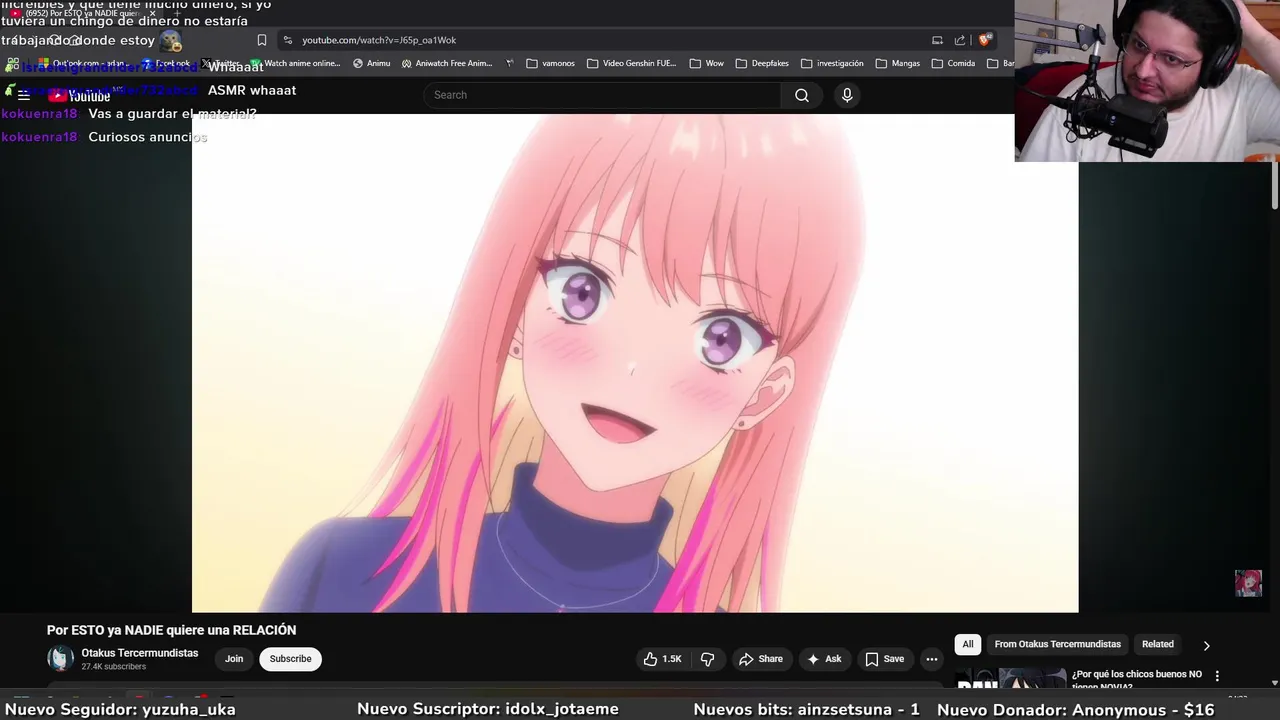Bookmark this page via address bar icon
1280x720 pixels.
click(262, 40)
